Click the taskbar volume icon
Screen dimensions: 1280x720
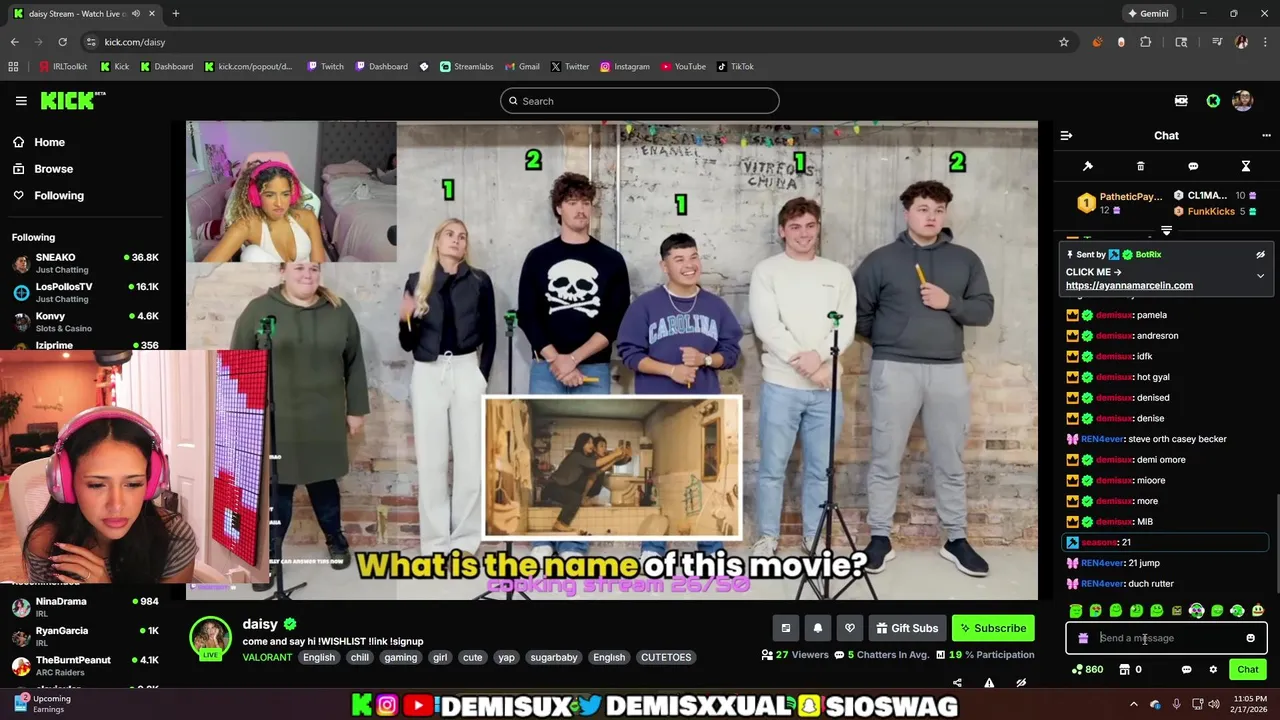pyautogui.click(x=1214, y=704)
